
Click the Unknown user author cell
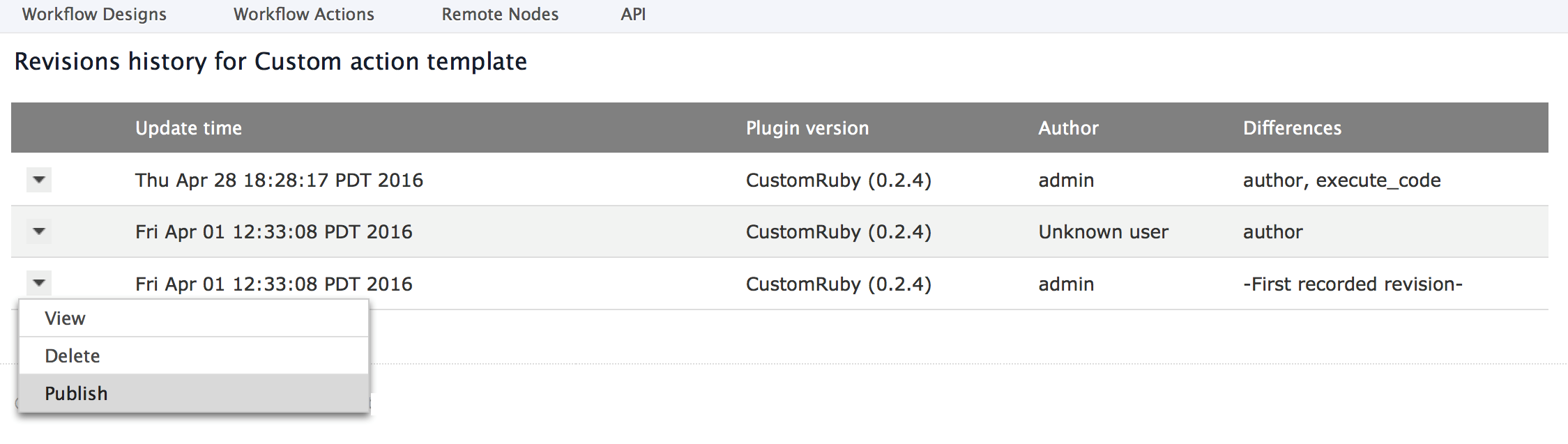(1103, 232)
